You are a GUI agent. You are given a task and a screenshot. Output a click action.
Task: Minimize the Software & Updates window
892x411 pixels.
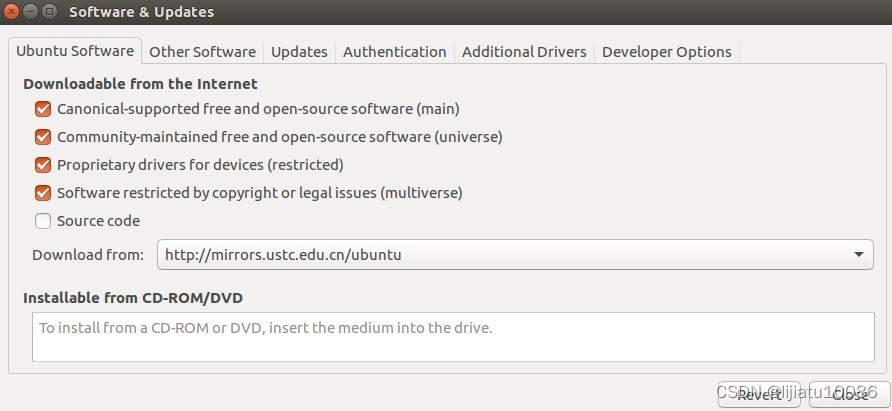31,11
